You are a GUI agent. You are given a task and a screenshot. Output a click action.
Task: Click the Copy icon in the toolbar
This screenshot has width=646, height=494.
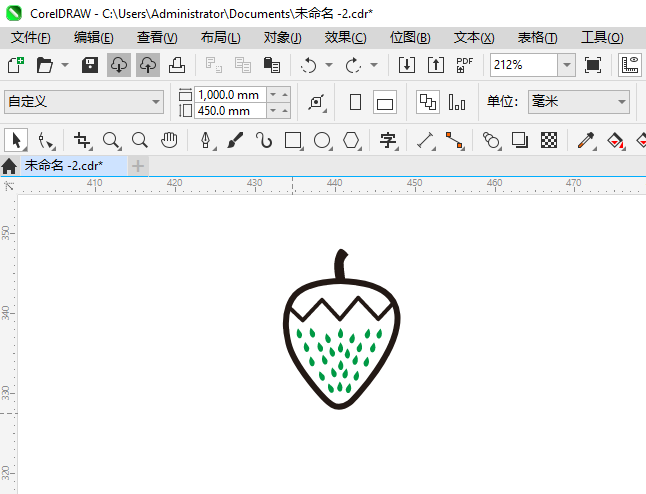click(243, 65)
